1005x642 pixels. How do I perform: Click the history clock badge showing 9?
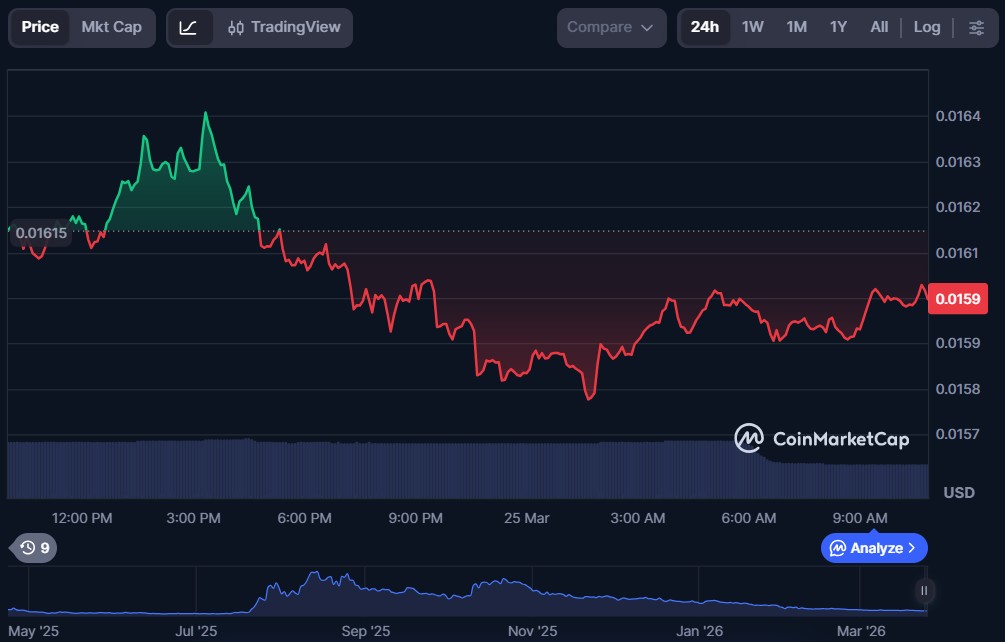point(34,548)
